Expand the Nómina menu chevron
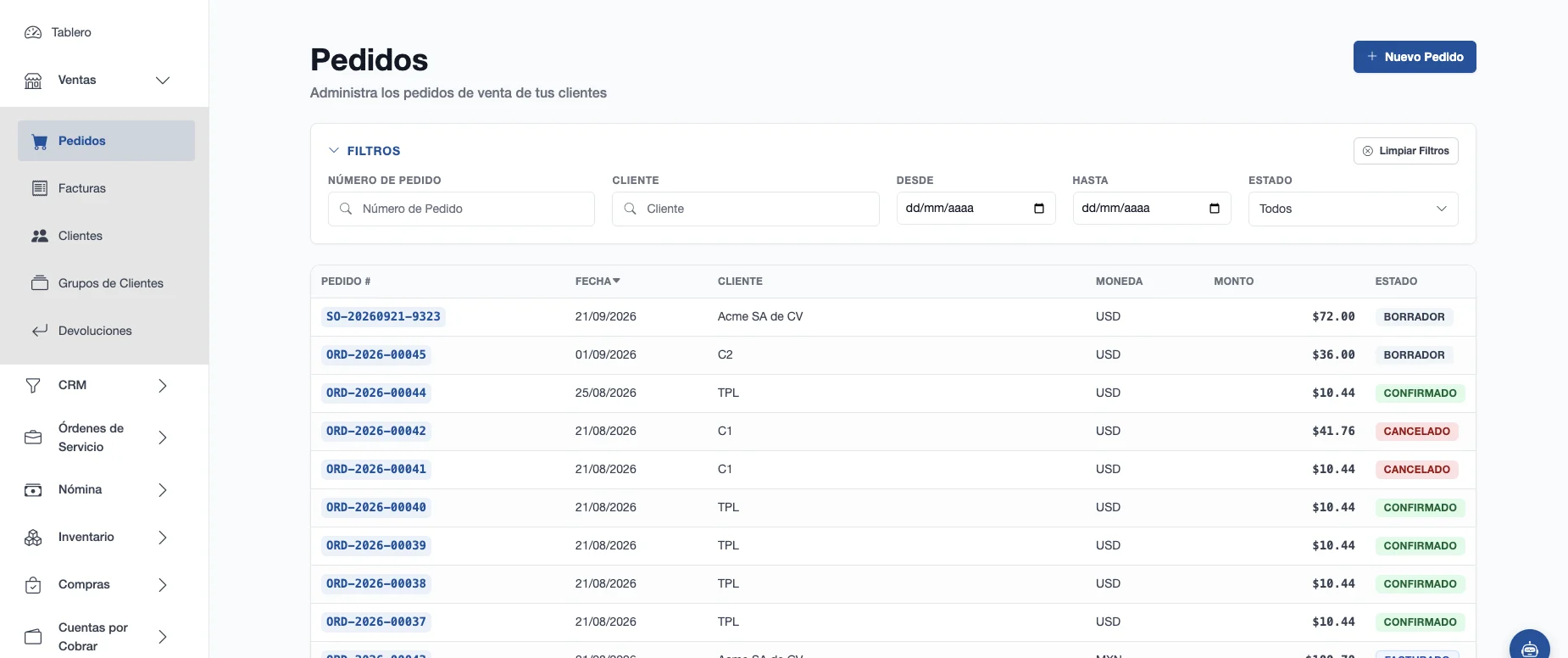Viewport: 1568px width, 658px height. tap(163, 490)
